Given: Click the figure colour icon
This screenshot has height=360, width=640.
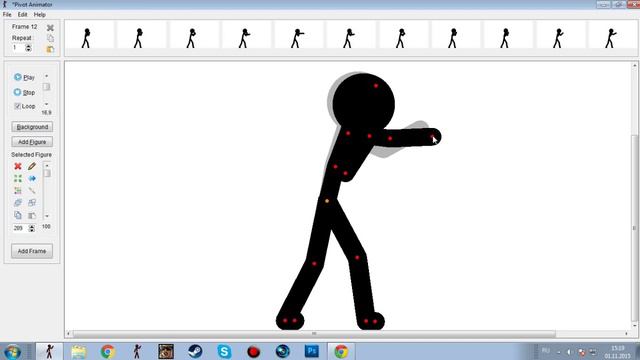Looking at the screenshot, I should pyautogui.click(x=18, y=191).
